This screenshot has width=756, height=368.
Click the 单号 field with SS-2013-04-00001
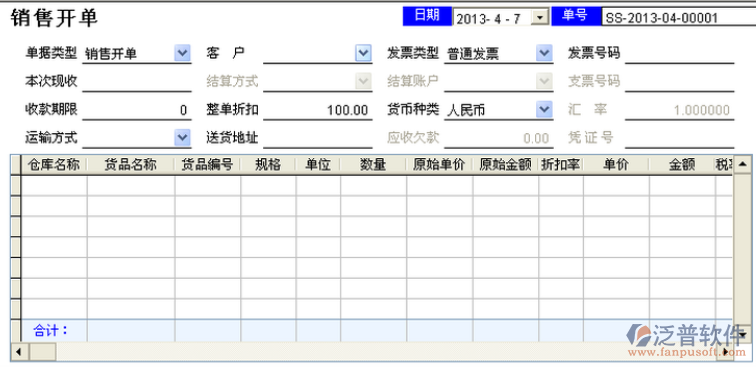678,17
